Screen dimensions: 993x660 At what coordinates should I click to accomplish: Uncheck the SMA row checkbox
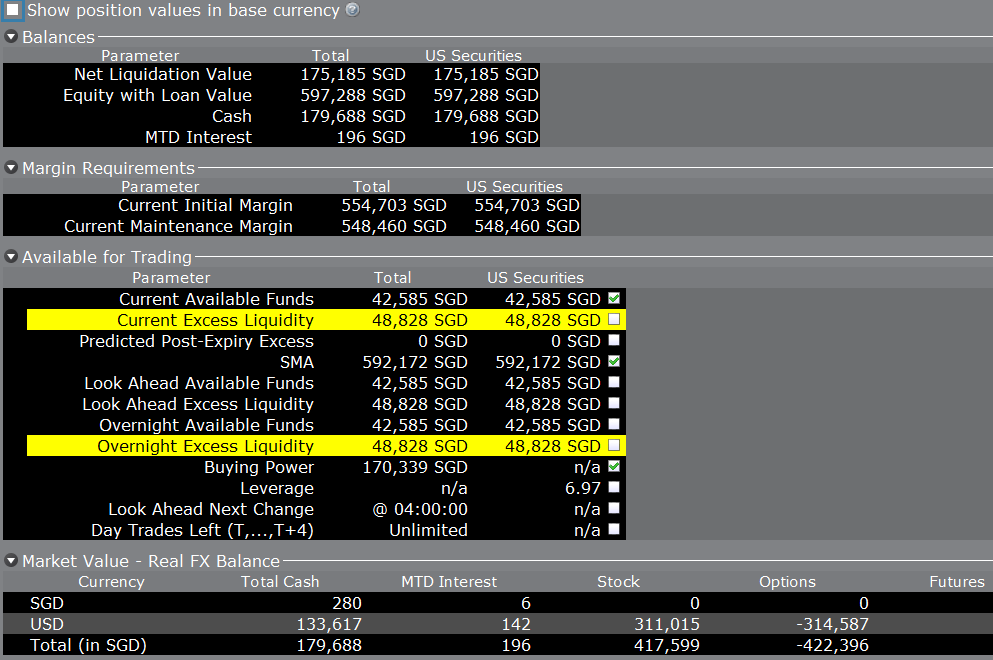pos(614,362)
